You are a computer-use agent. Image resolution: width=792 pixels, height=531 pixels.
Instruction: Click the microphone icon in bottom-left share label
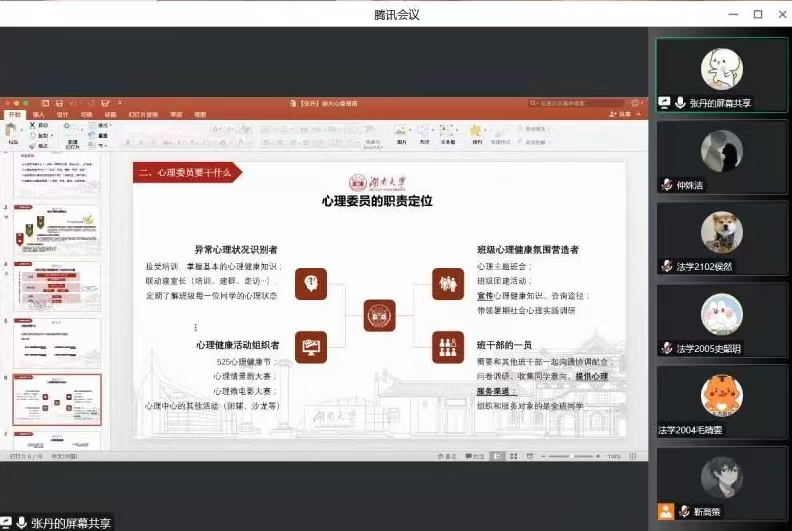(21, 522)
